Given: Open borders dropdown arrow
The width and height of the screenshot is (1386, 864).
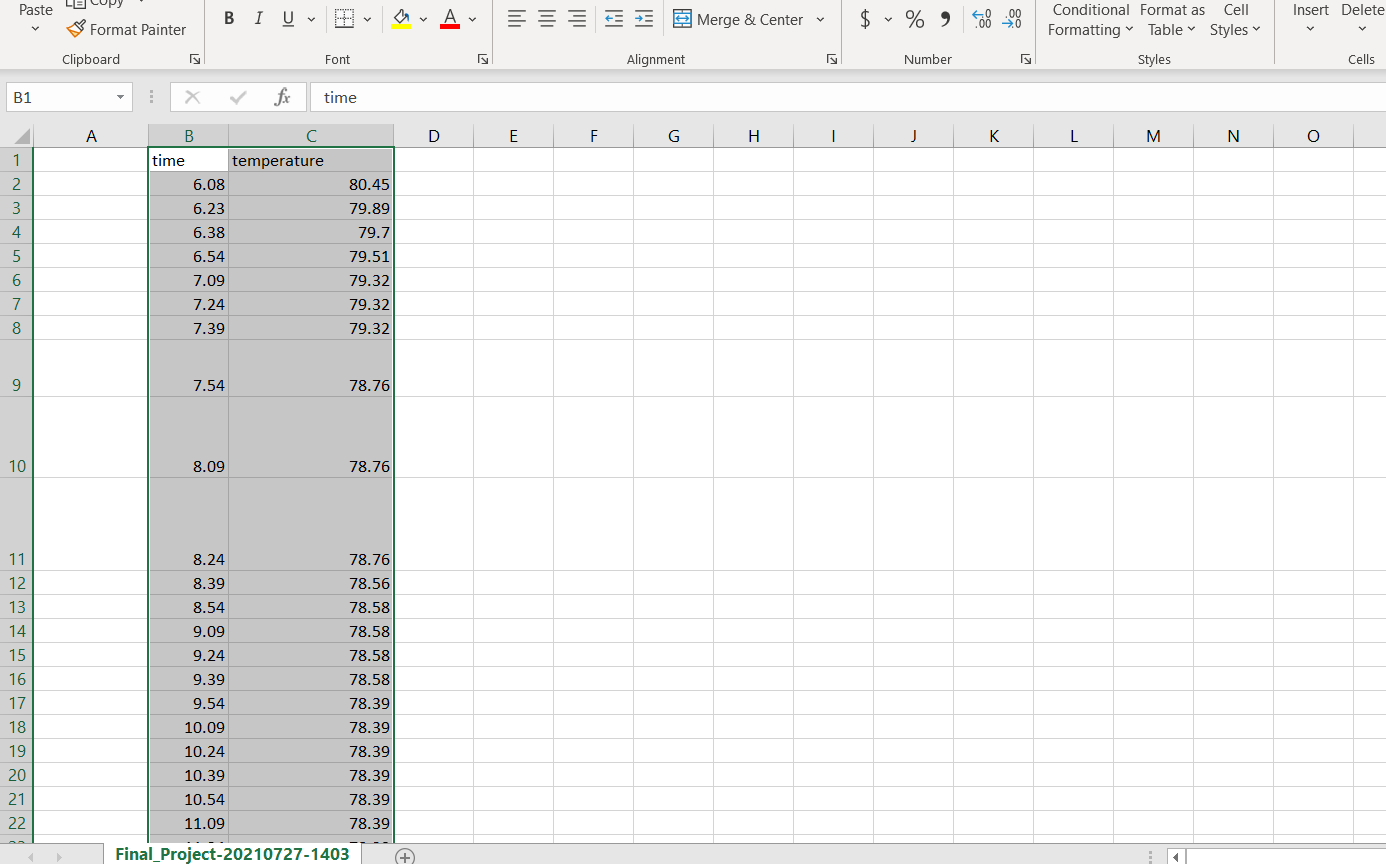Looking at the screenshot, I should coord(367,19).
